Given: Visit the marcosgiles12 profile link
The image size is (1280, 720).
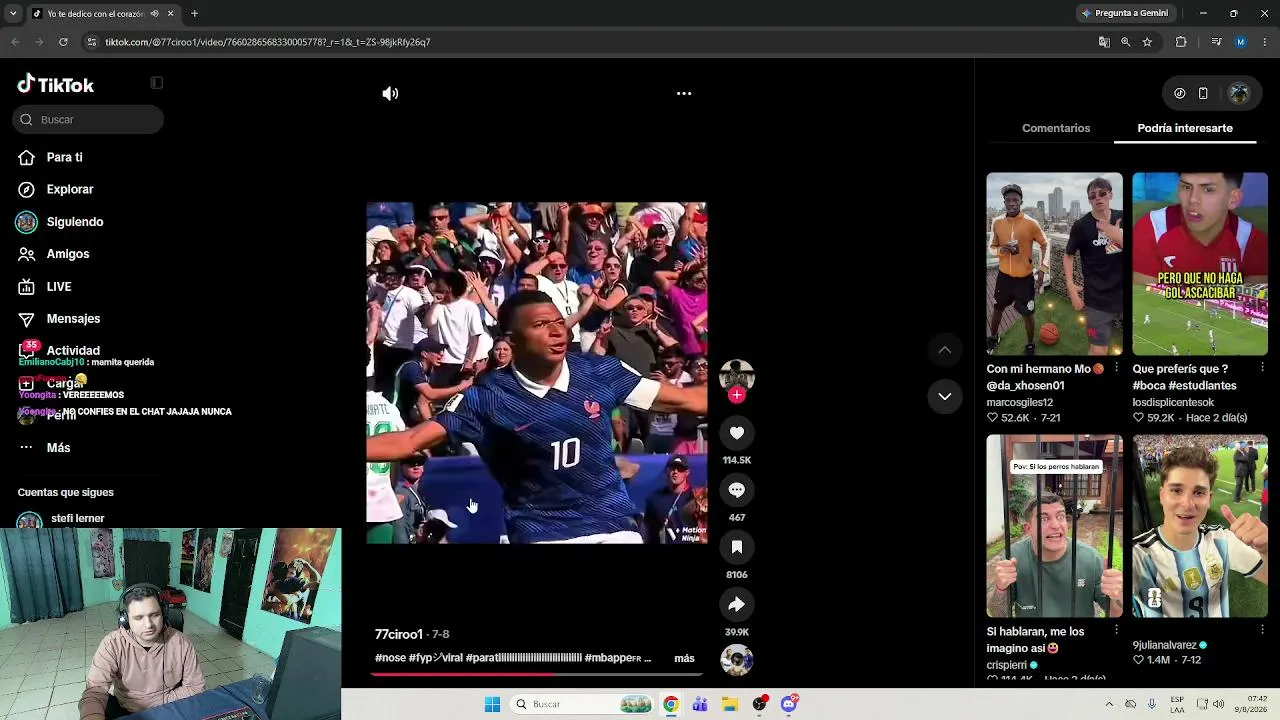Looking at the screenshot, I should (x=1020, y=402).
